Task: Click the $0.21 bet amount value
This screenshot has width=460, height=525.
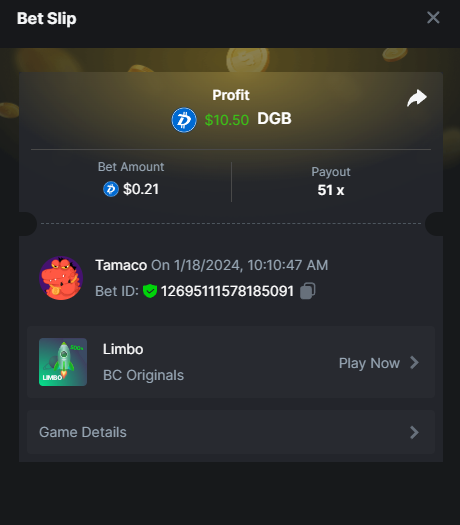Action: click(141, 189)
